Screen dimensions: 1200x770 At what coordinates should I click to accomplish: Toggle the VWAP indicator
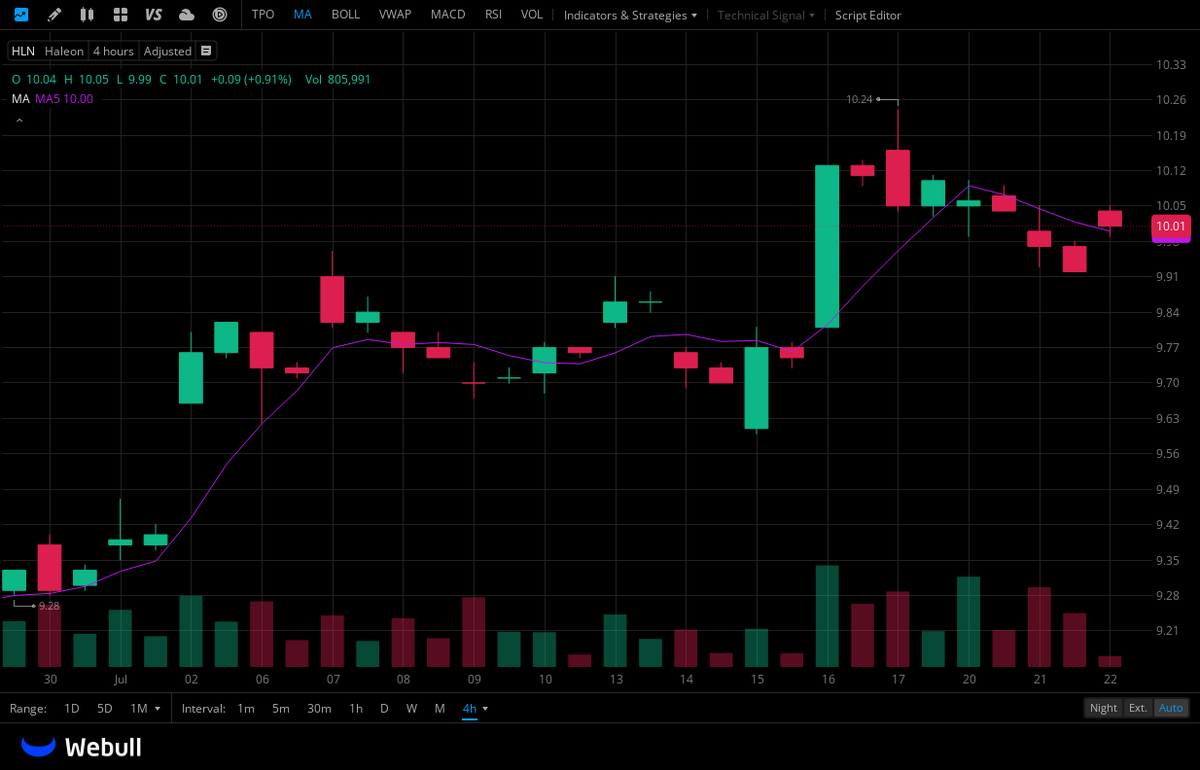[395, 15]
